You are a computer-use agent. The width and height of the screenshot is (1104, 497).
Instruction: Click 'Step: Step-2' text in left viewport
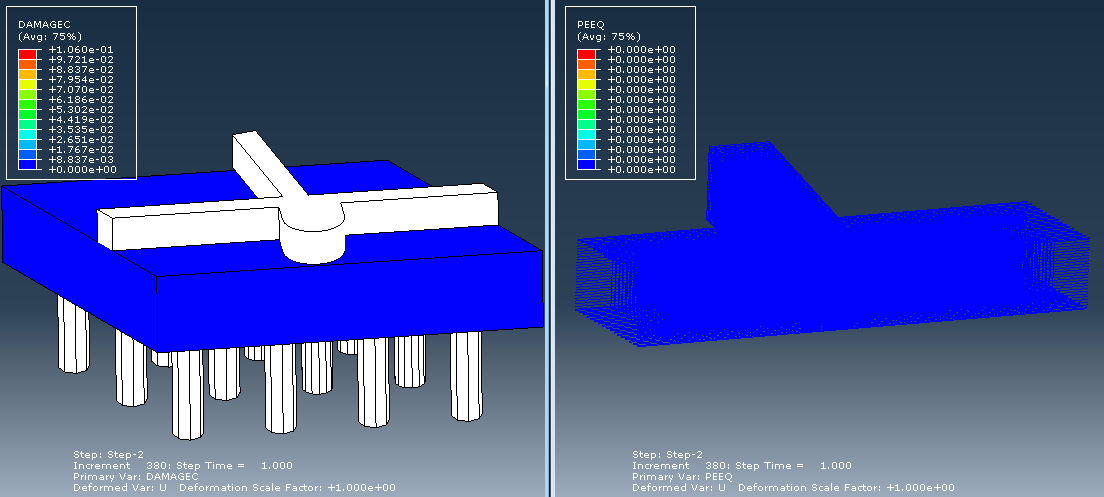(x=108, y=455)
